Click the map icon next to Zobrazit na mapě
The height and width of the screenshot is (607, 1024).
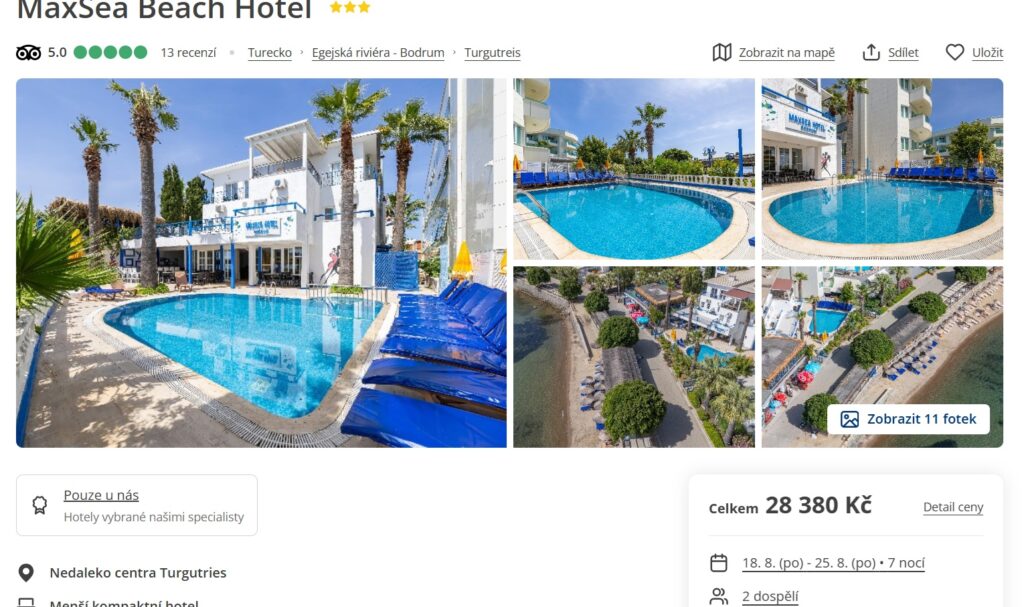point(722,52)
